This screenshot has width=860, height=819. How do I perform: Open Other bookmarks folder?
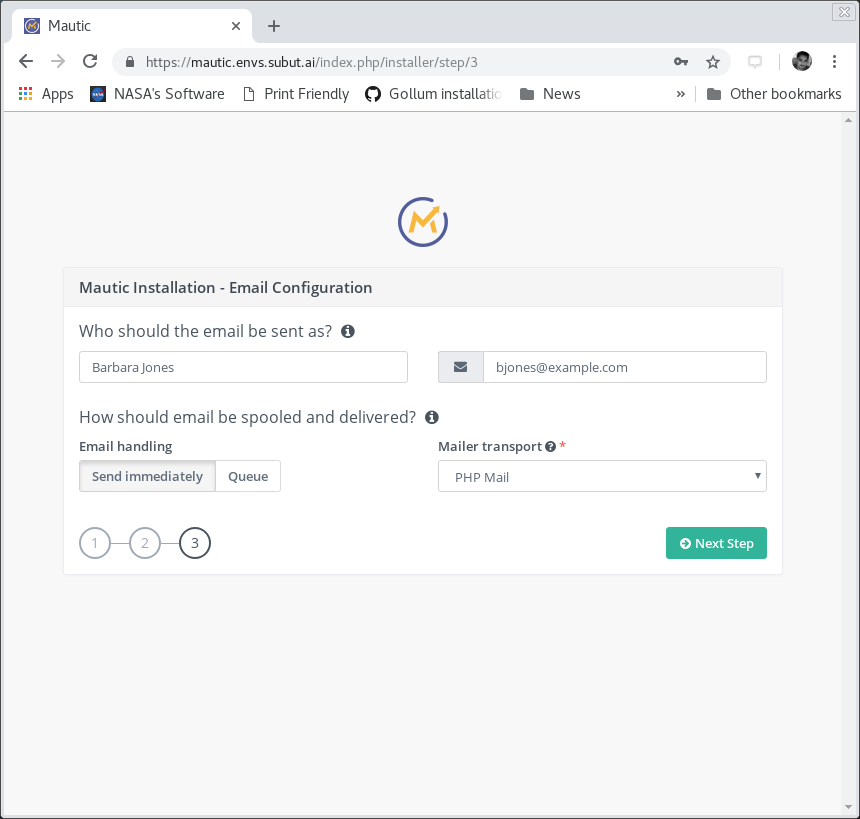click(774, 94)
